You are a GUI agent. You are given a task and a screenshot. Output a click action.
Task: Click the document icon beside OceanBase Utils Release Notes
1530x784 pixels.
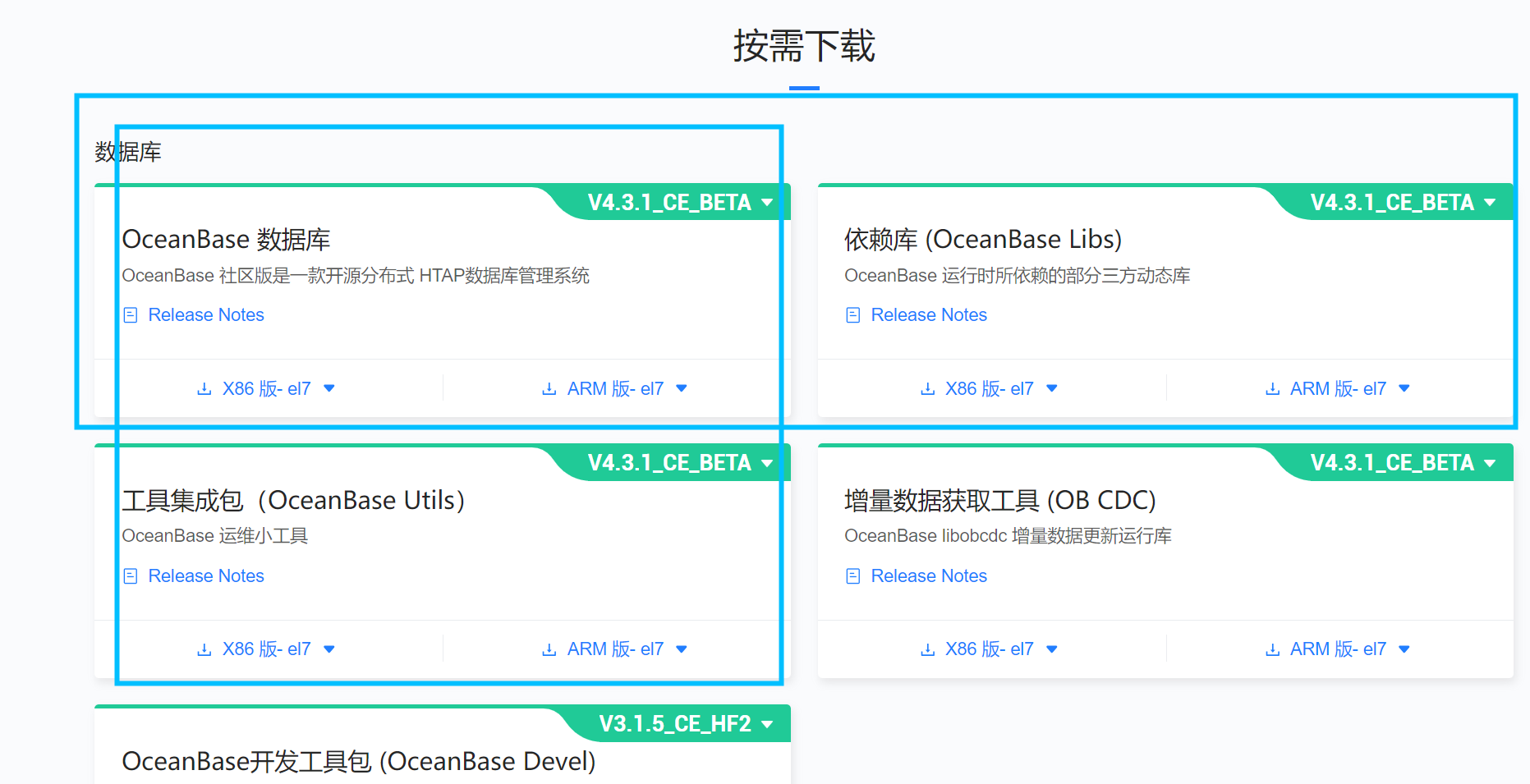pyautogui.click(x=131, y=576)
